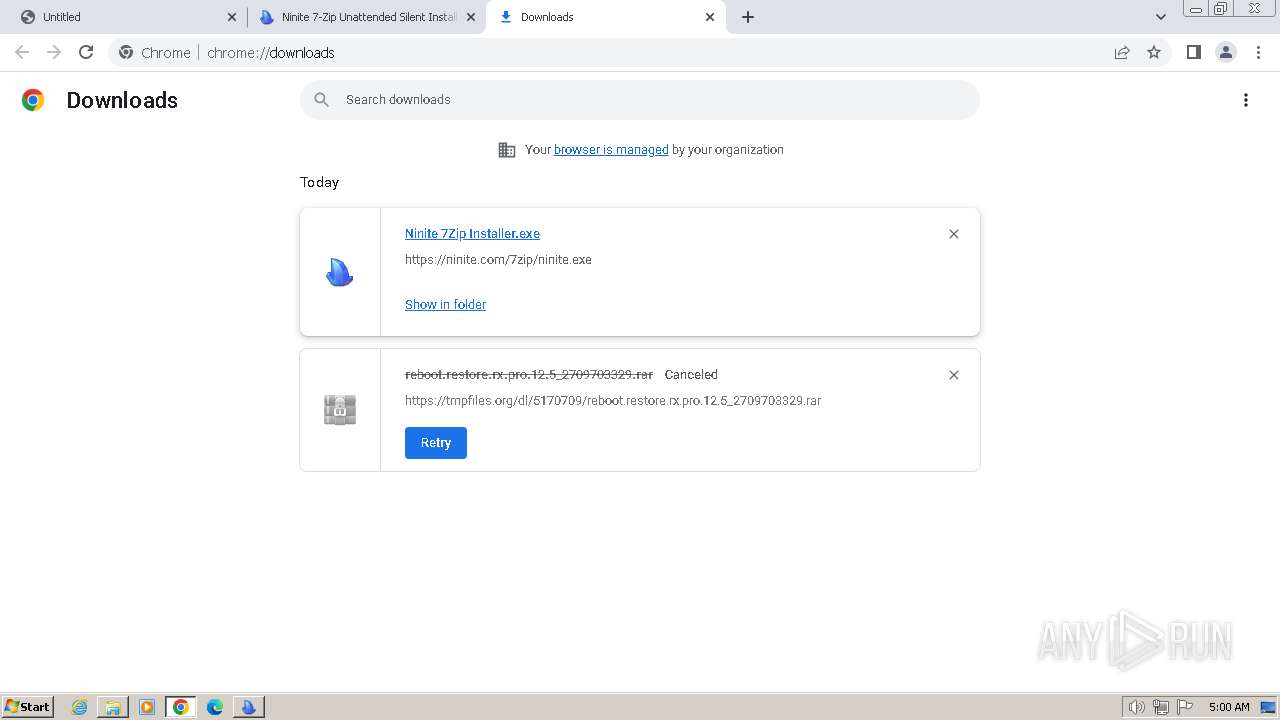The image size is (1280, 720).
Task: Open File Explorer from taskbar
Action: coord(113,707)
